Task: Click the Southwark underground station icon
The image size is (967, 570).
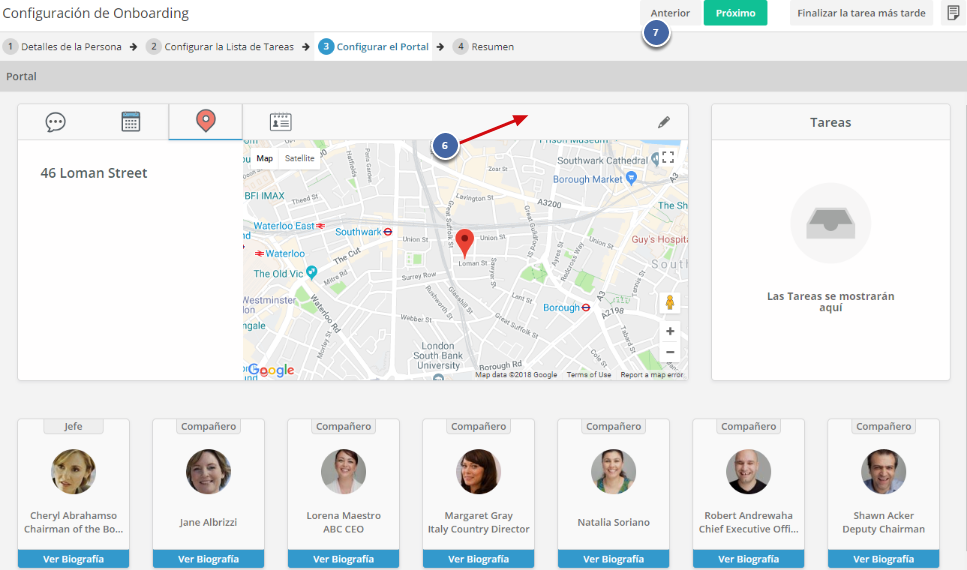Action: pyautogui.click(x=388, y=232)
